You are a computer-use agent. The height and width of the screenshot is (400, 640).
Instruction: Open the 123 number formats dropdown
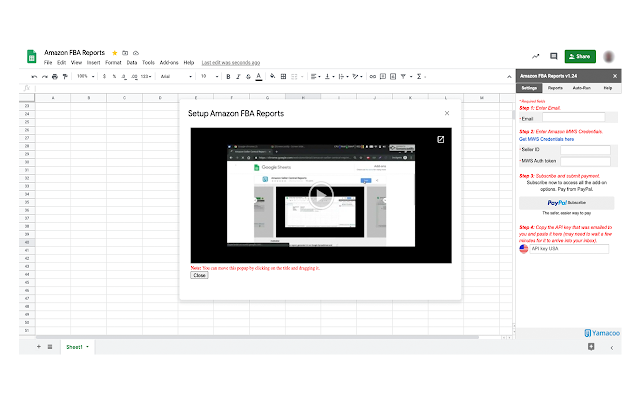(x=146, y=76)
